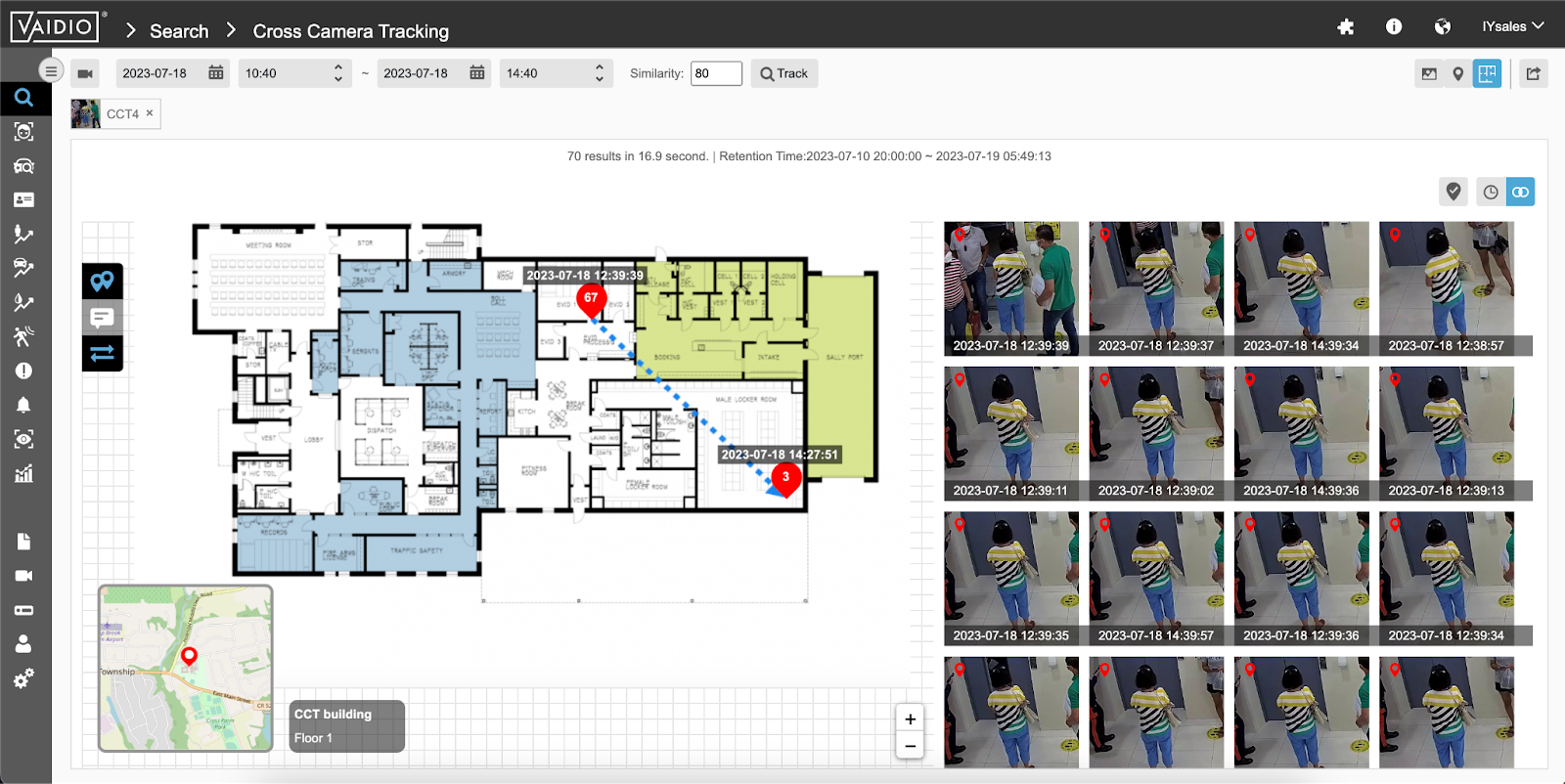Click the magnifier Search icon in sidebar
Image resolution: width=1565 pixels, height=784 pixels.
click(x=24, y=98)
